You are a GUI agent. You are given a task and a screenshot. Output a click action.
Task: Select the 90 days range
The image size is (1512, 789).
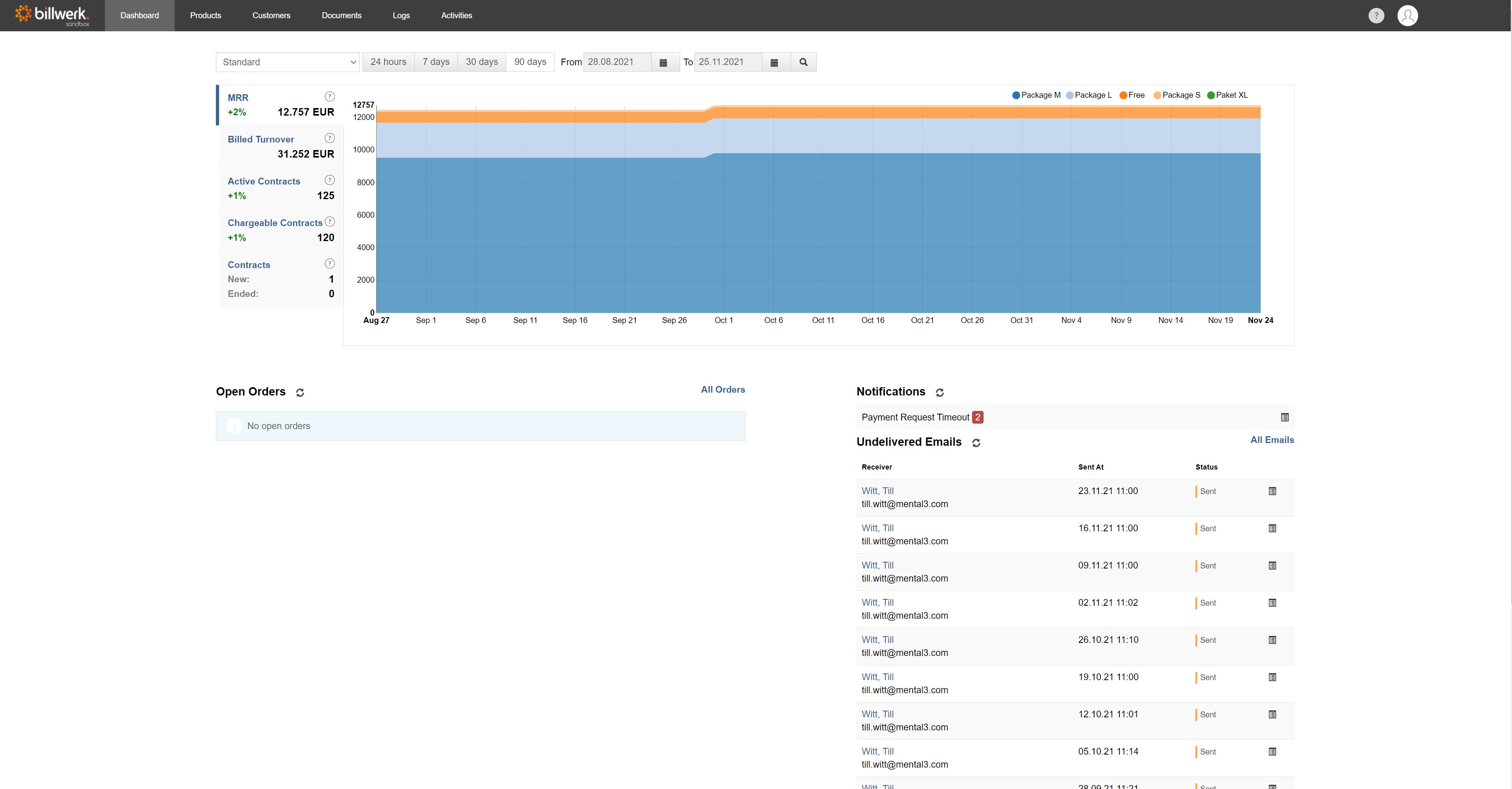point(530,62)
